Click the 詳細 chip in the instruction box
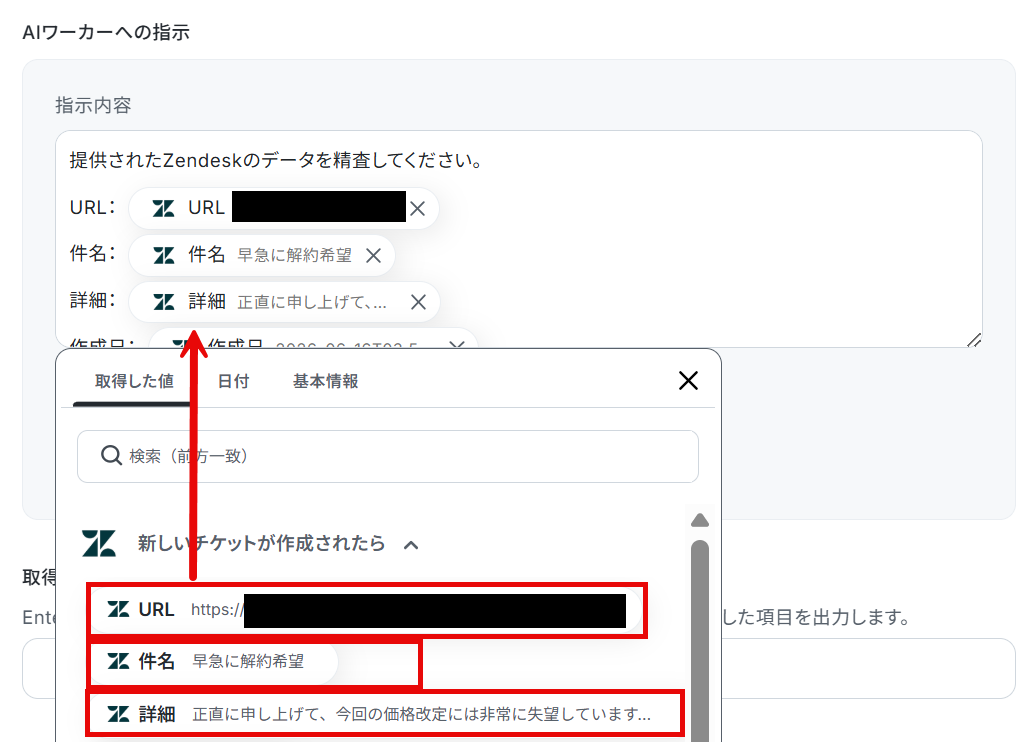This screenshot has width=1033, height=742. click(284, 302)
